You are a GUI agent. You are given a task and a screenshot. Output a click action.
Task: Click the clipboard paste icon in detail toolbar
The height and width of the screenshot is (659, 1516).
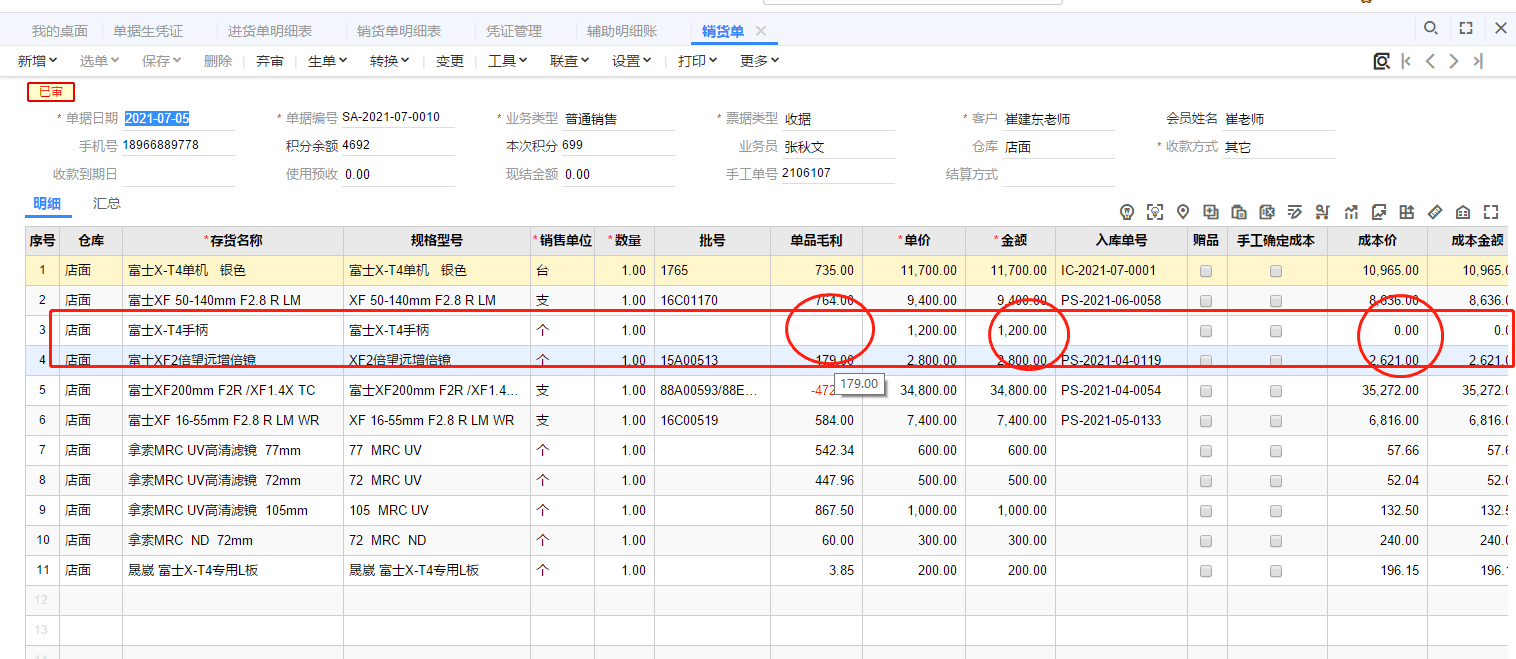[x=1239, y=212]
